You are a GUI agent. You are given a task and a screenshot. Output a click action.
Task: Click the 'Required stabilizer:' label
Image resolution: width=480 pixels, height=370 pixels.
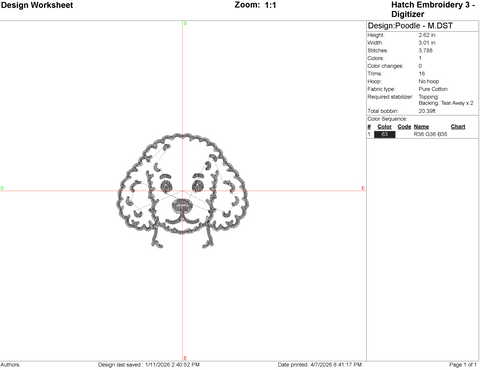click(390, 97)
